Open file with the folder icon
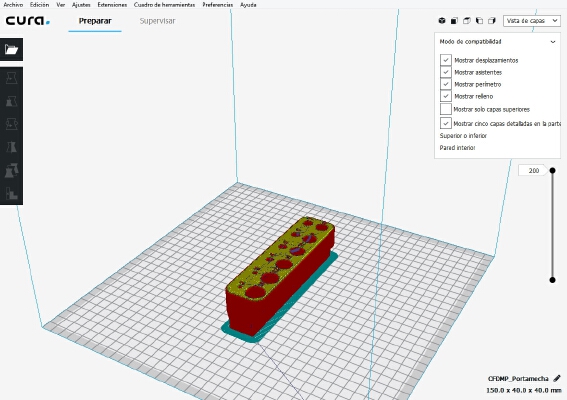 tap(11, 49)
